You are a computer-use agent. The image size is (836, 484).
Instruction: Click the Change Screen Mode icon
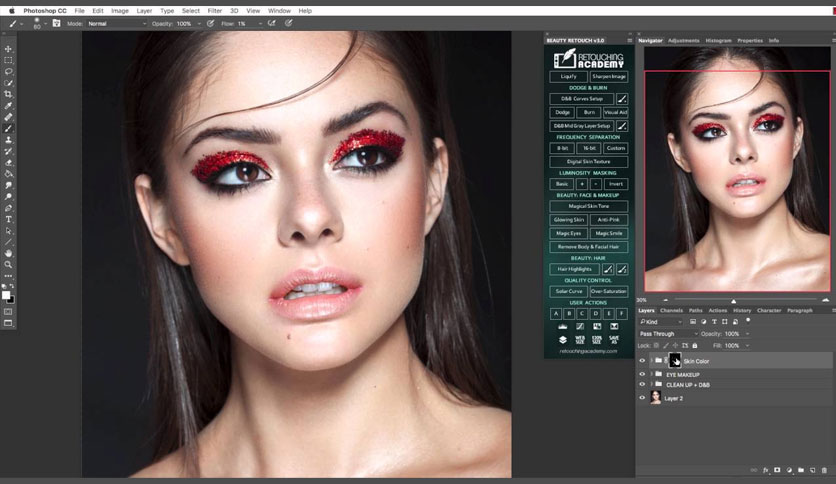pos(9,323)
